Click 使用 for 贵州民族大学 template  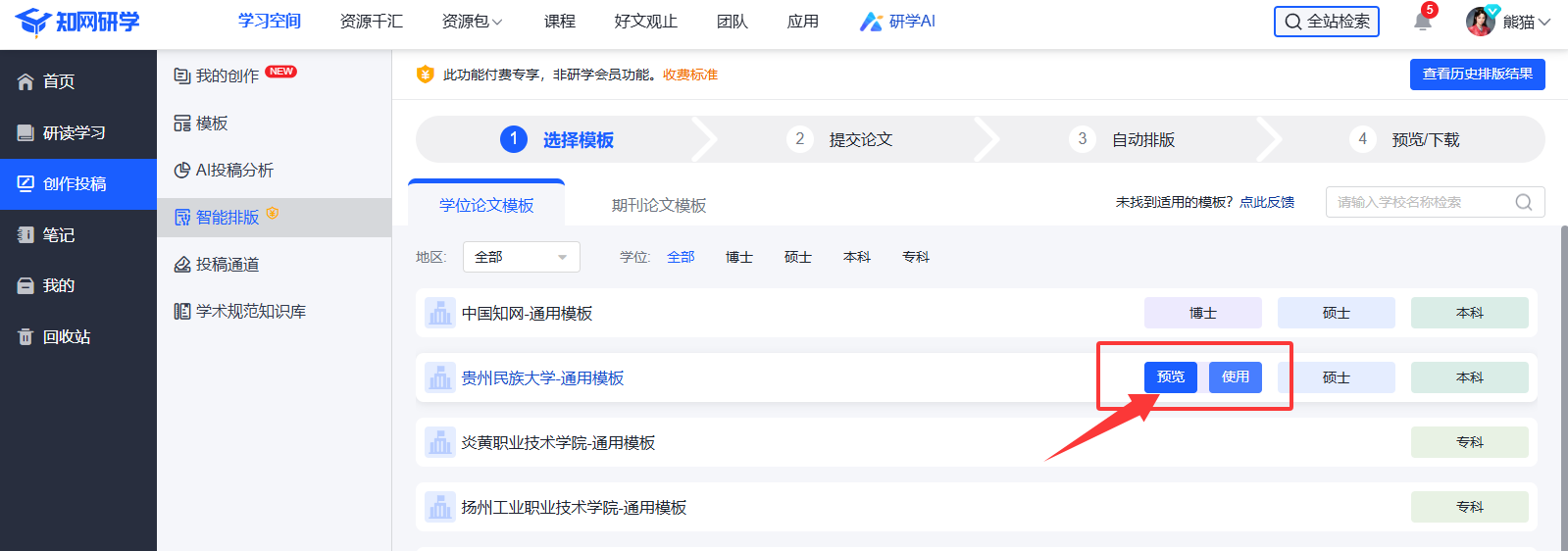[1235, 377]
